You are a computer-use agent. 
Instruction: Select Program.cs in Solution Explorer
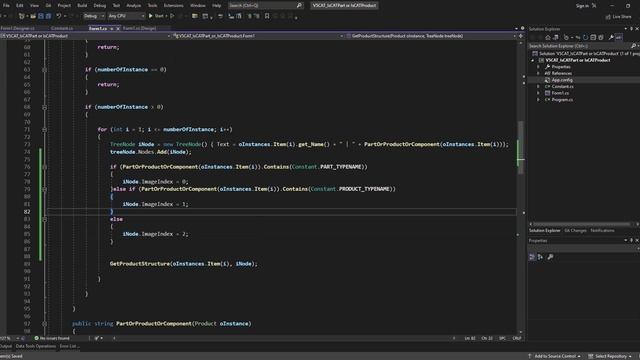[x=562, y=100]
